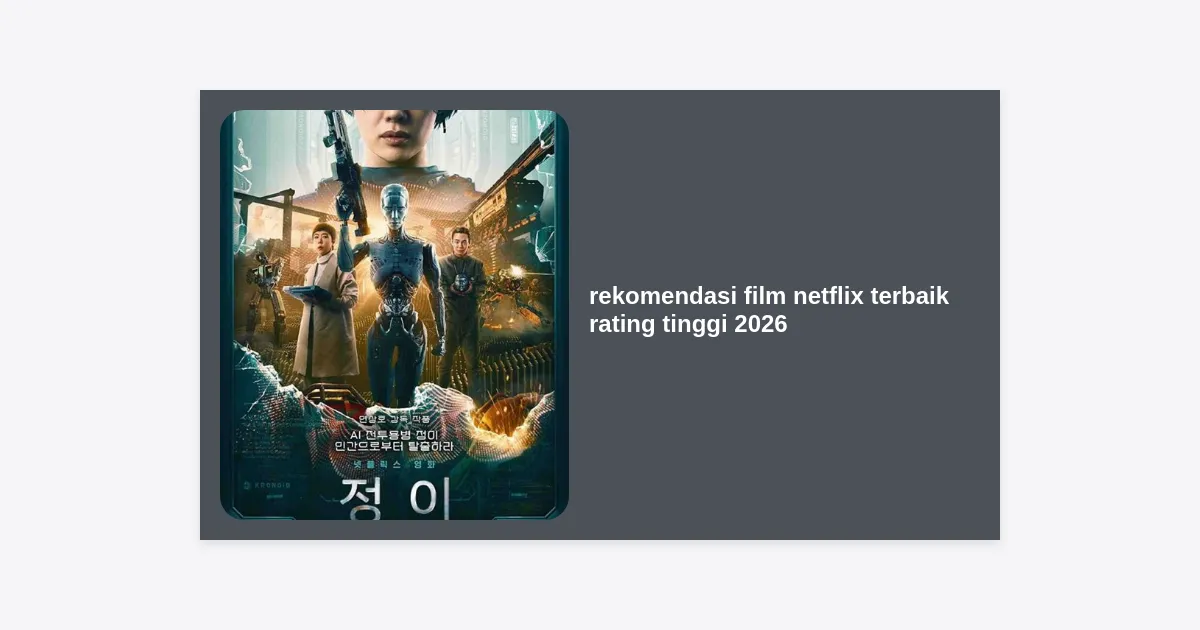Screen dimensions: 1200x630
Task: Click the woman in beige coat
Action: [324, 300]
